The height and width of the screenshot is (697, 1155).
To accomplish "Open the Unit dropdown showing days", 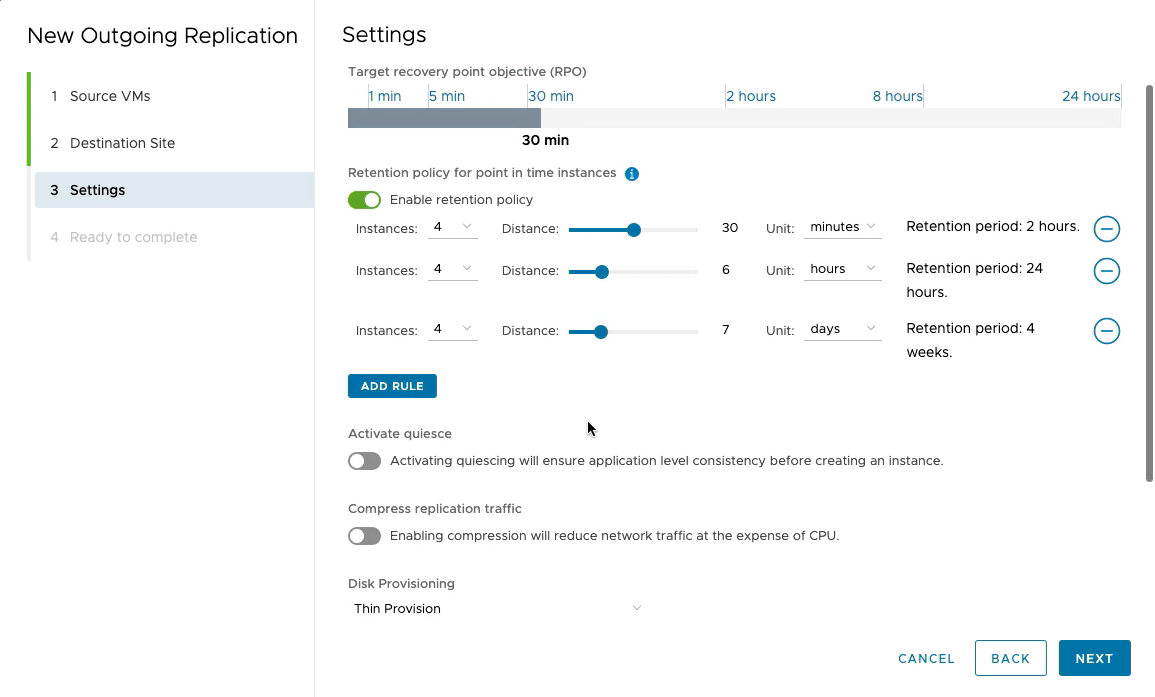I will pyautogui.click(x=842, y=329).
